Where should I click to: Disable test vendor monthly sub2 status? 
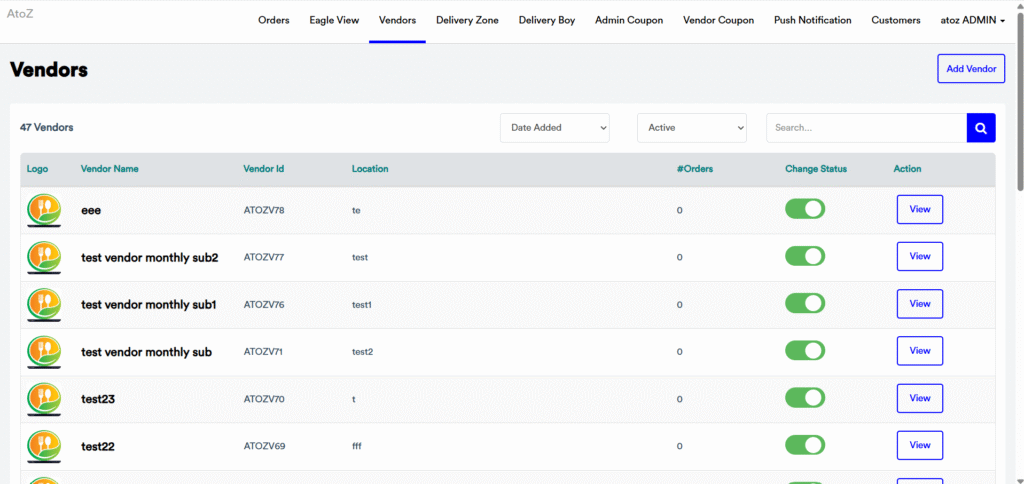[805, 256]
